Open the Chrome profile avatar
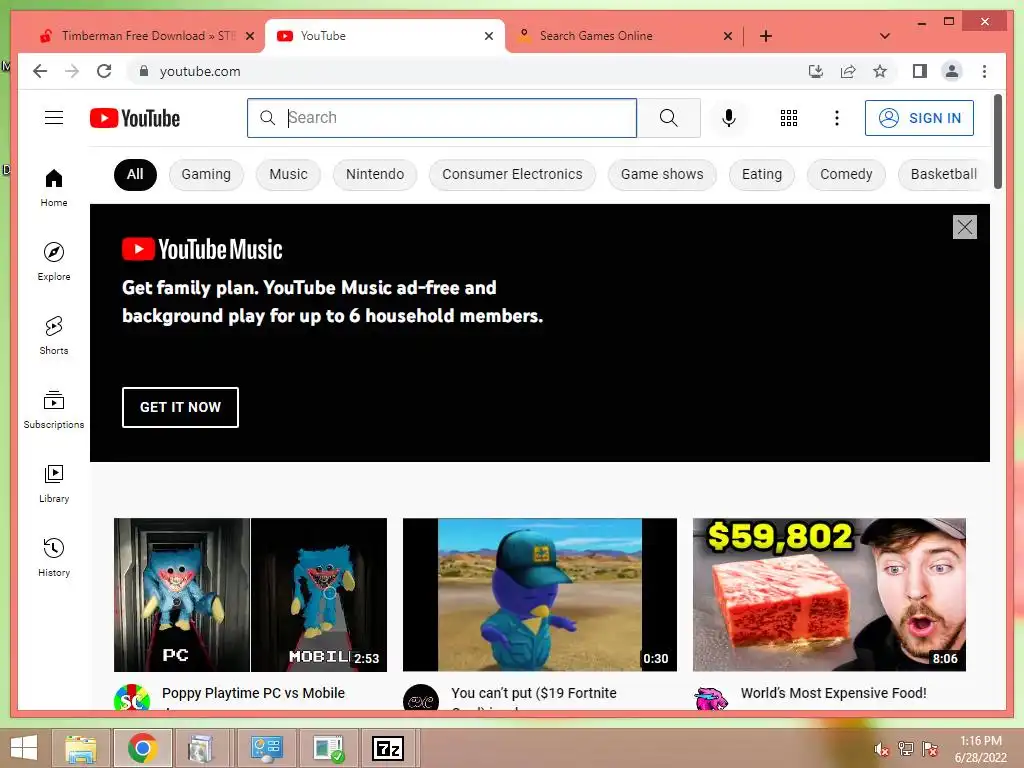Screen dimensions: 1024x768 (952, 71)
